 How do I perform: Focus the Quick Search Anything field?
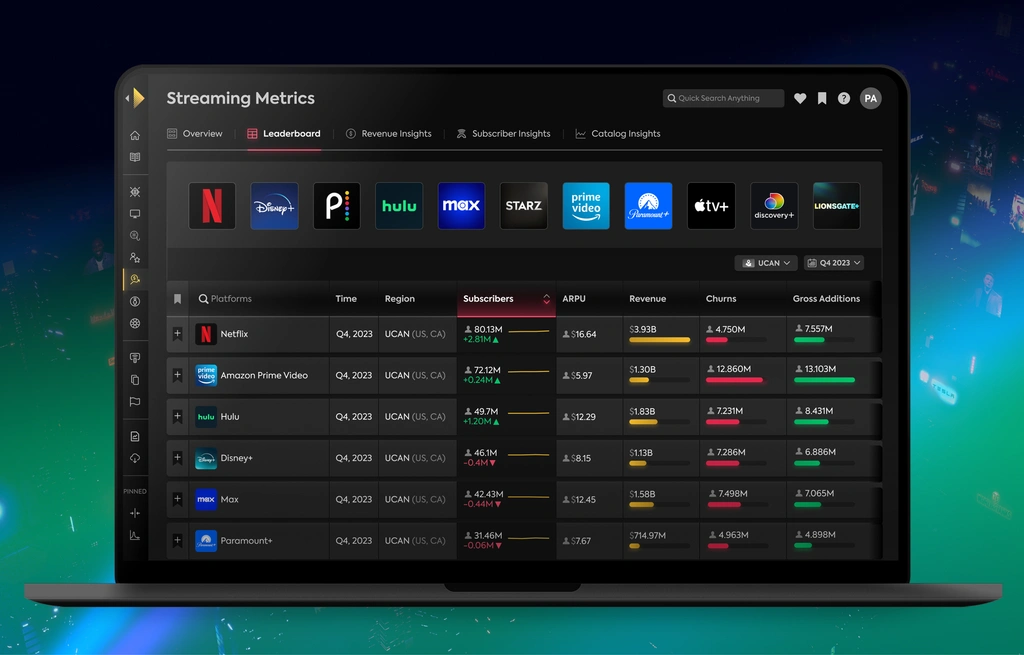[x=723, y=98]
